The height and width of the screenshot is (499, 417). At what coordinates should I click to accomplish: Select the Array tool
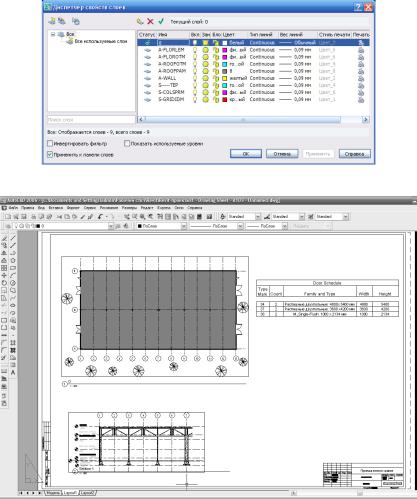click(4, 268)
